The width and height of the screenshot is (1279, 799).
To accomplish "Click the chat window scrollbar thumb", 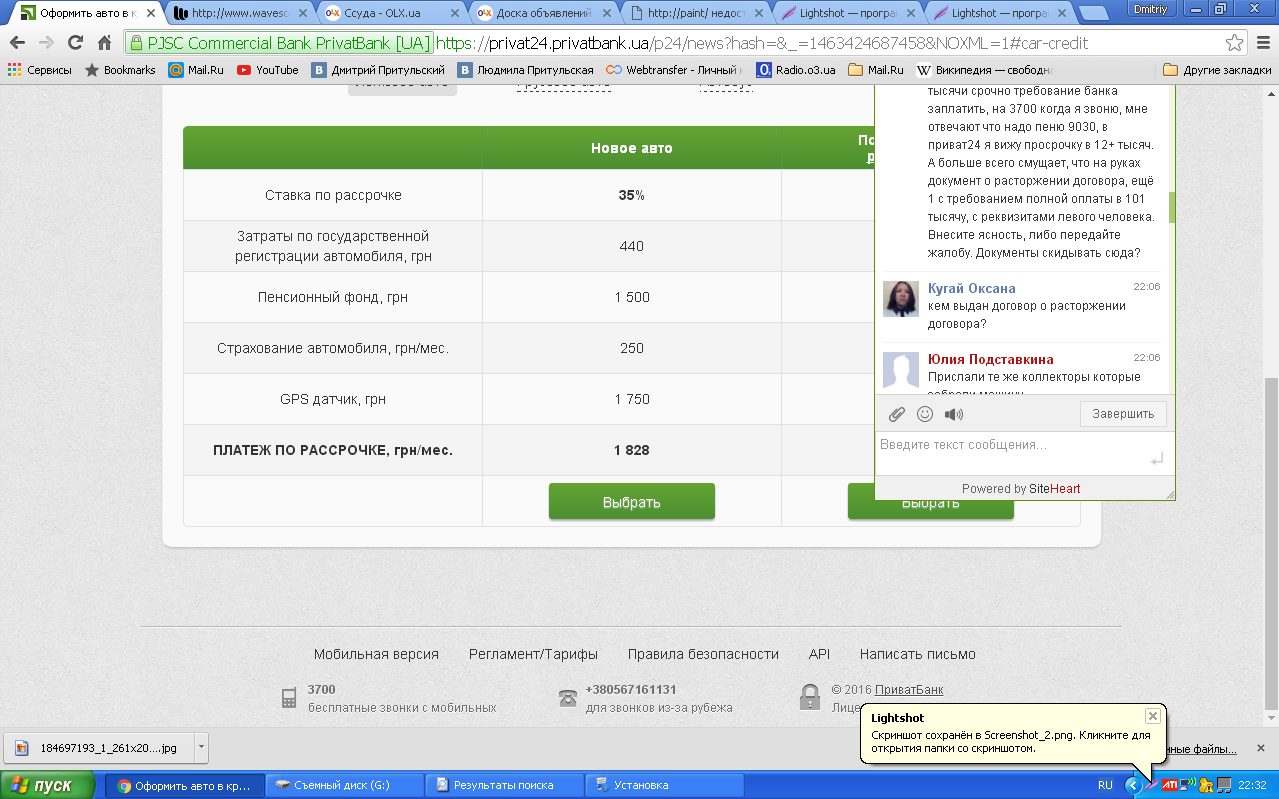I will click(x=1171, y=207).
